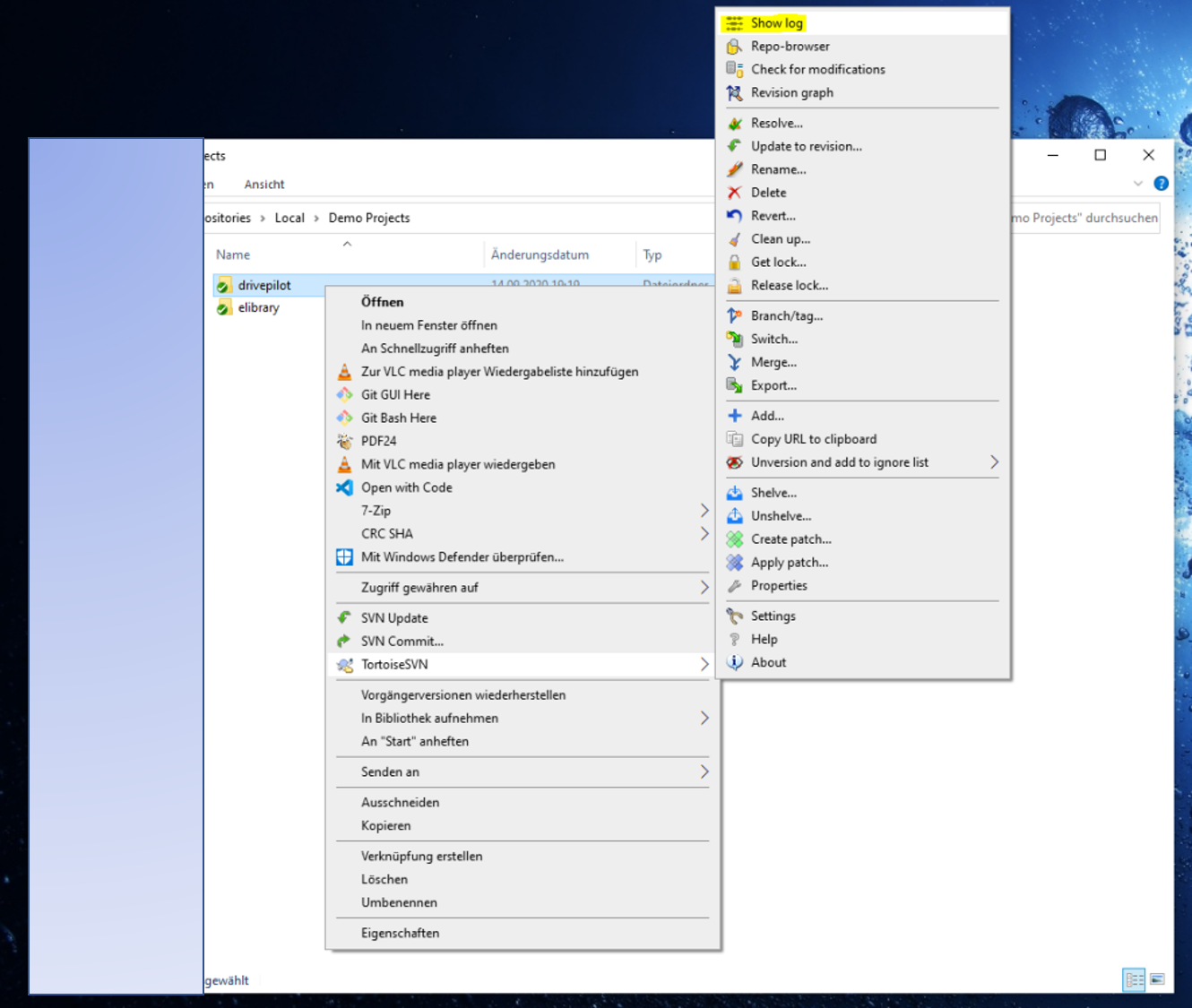Click the SVN Commit icon
The height and width of the screenshot is (1008, 1192).
click(345, 641)
